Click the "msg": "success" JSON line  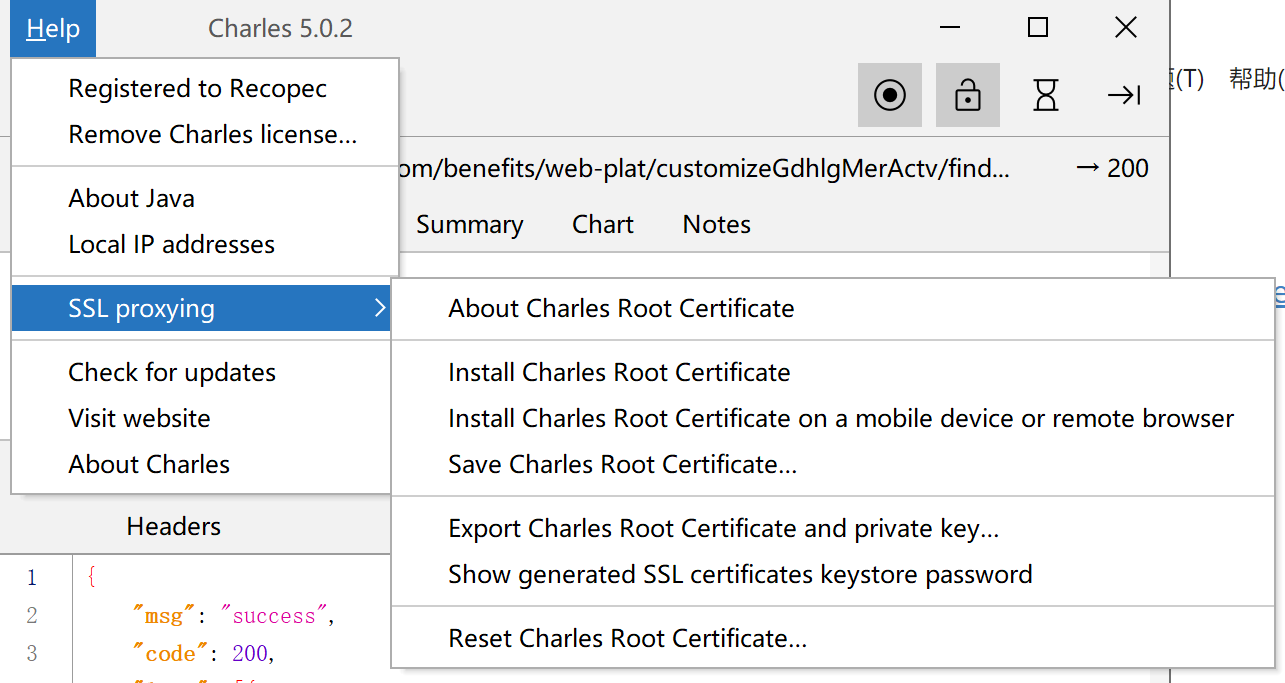(232, 615)
